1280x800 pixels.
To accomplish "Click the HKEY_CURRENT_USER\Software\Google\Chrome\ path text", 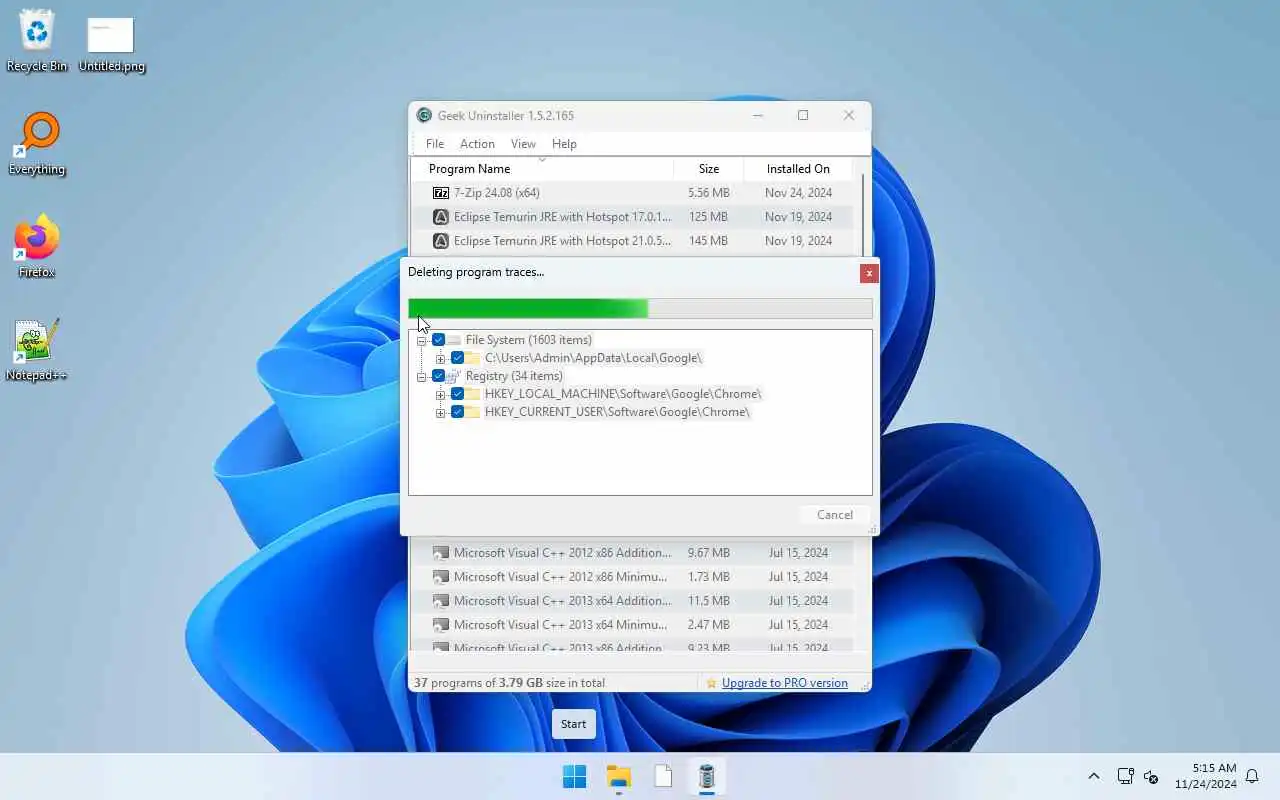I will click(617, 412).
